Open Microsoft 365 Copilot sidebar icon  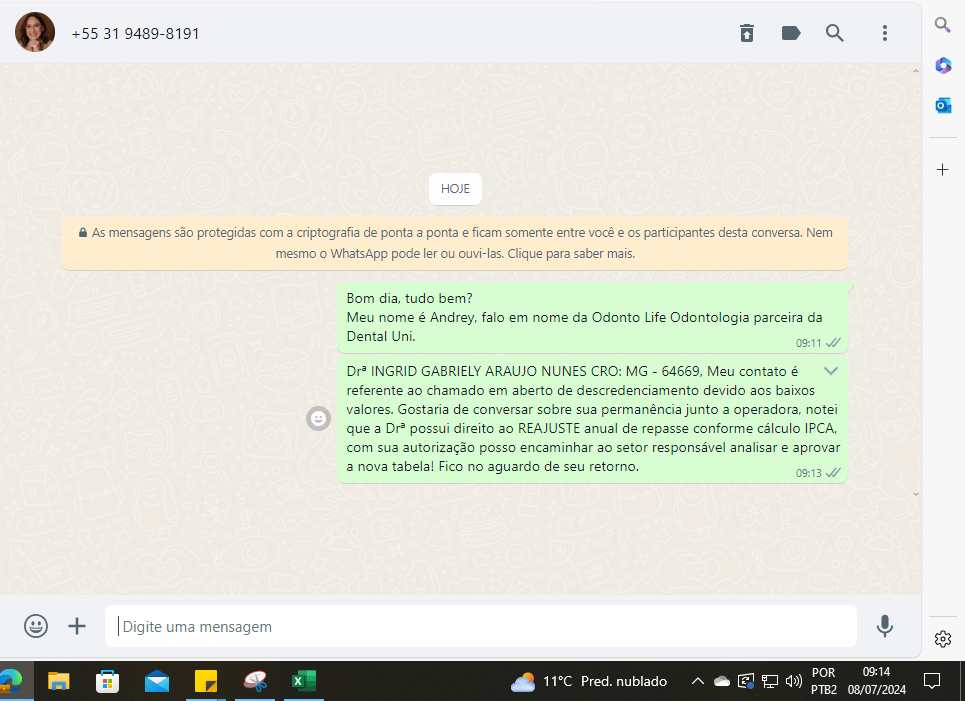click(x=943, y=65)
